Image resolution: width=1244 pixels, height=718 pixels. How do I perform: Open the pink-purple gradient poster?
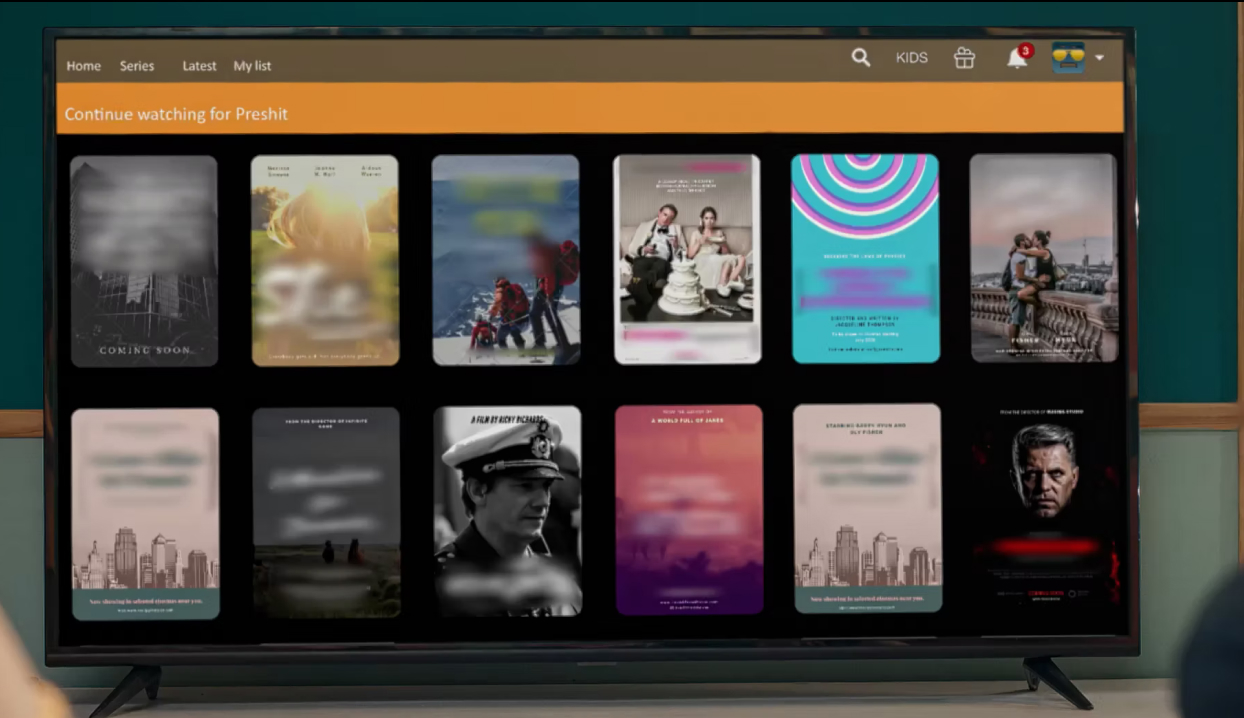pos(689,509)
